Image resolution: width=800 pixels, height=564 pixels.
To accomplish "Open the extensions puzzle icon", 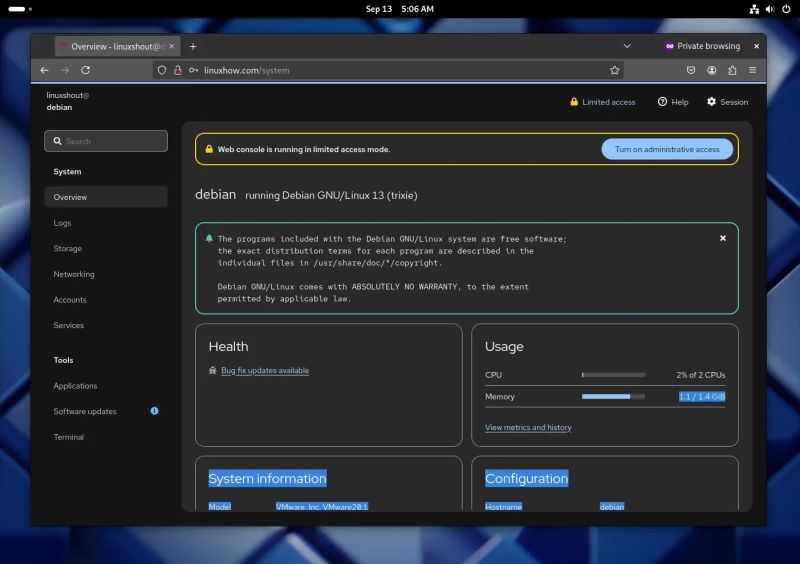I will coord(732,70).
